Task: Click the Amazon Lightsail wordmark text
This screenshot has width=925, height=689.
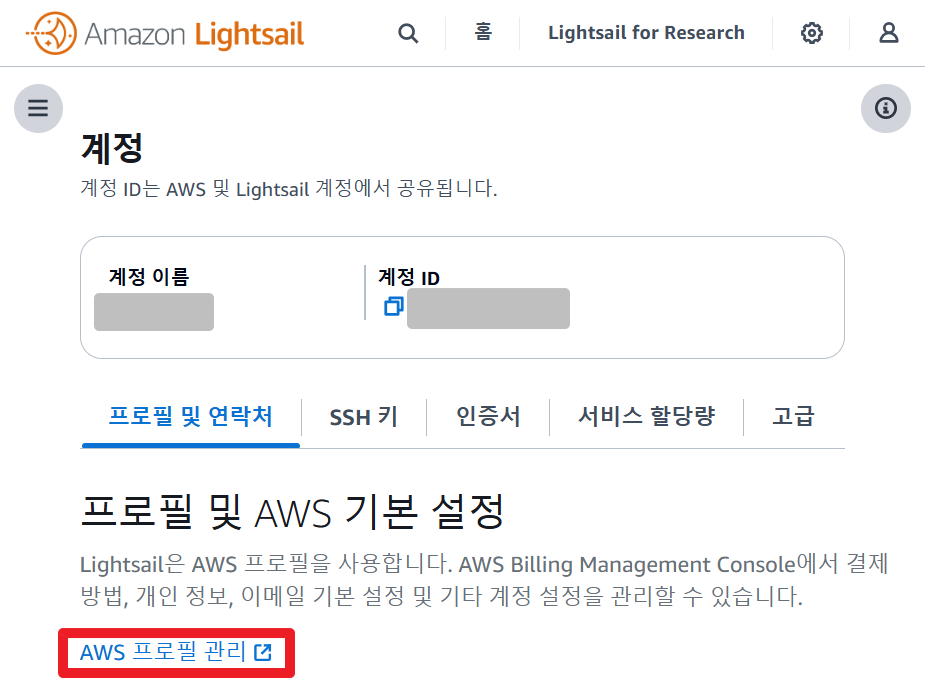Action: click(x=194, y=35)
